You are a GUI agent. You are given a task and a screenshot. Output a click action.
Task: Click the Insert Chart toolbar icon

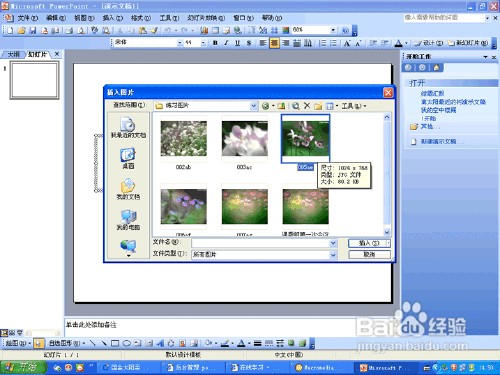(x=204, y=31)
